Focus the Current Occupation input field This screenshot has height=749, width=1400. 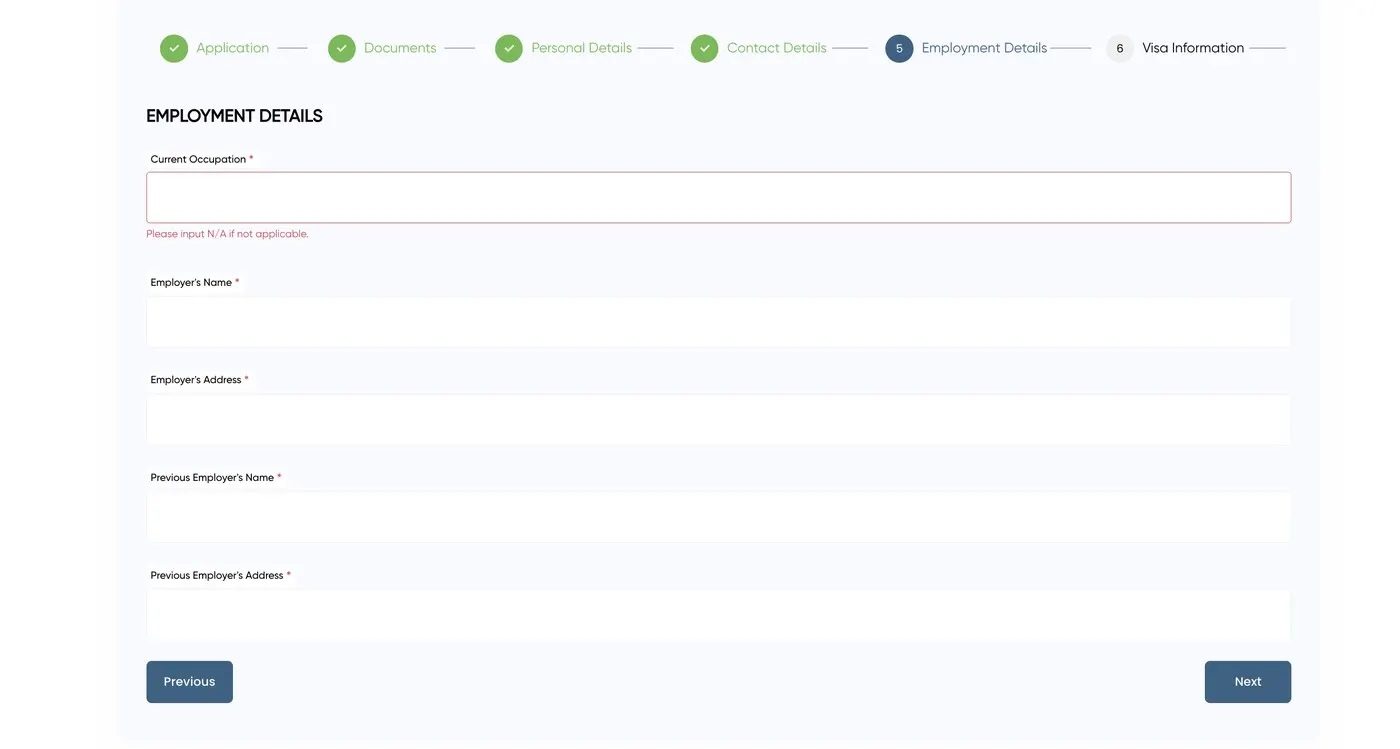pyautogui.click(x=718, y=197)
